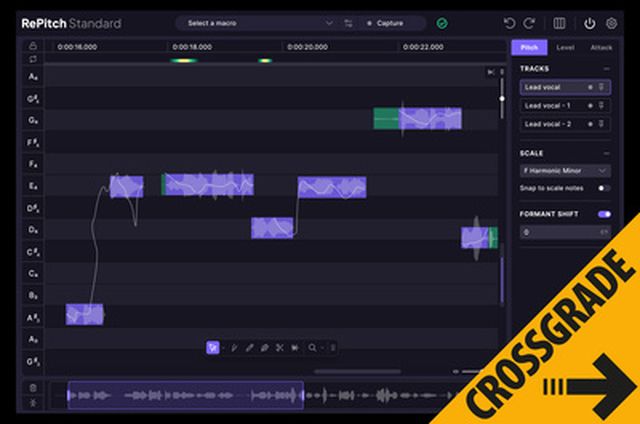
Task: Select the Lead vocal - 2 track
Action: click(x=550, y=124)
